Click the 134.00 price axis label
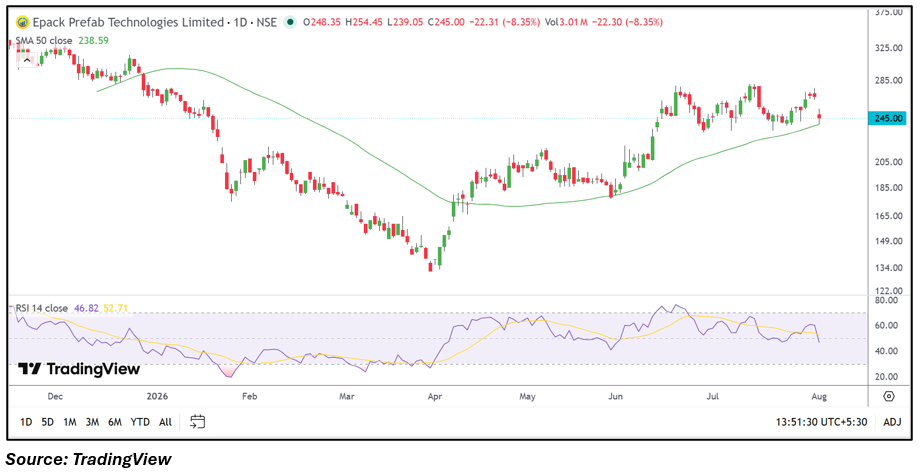Image resolution: width=923 pixels, height=472 pixels. click(889, 268)
